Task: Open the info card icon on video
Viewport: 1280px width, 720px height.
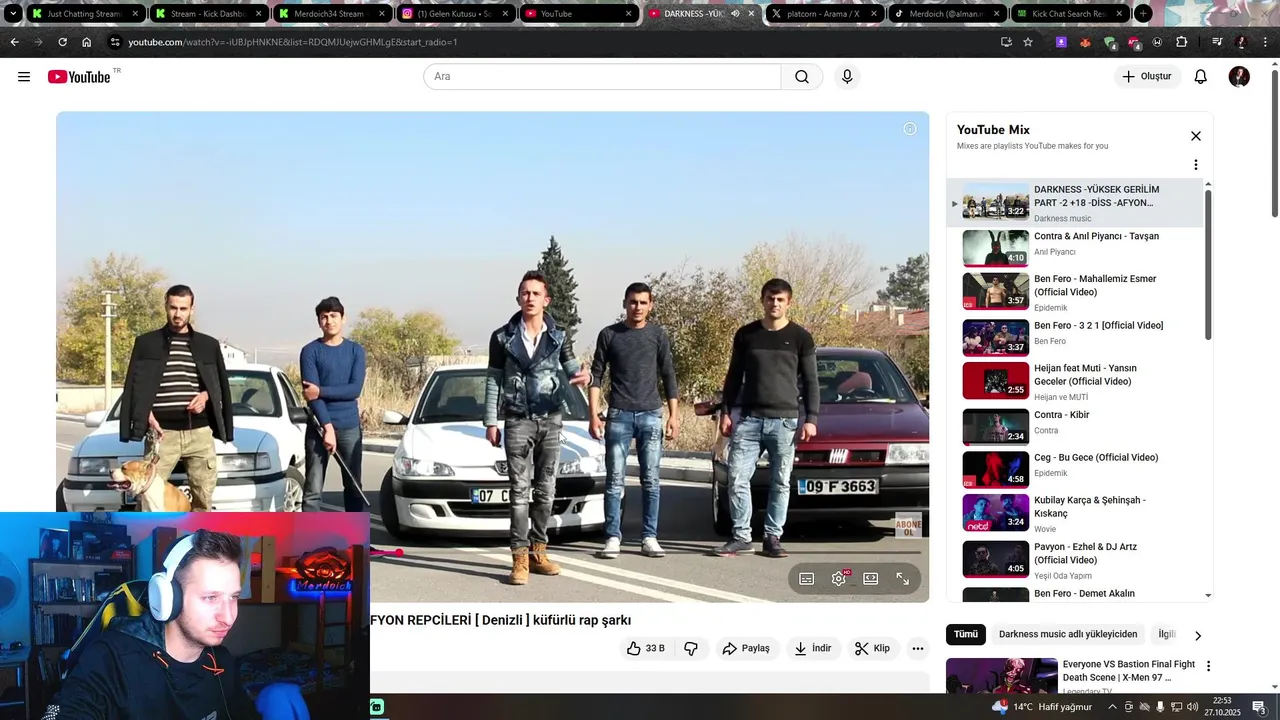Action: (x=910, y=129)
